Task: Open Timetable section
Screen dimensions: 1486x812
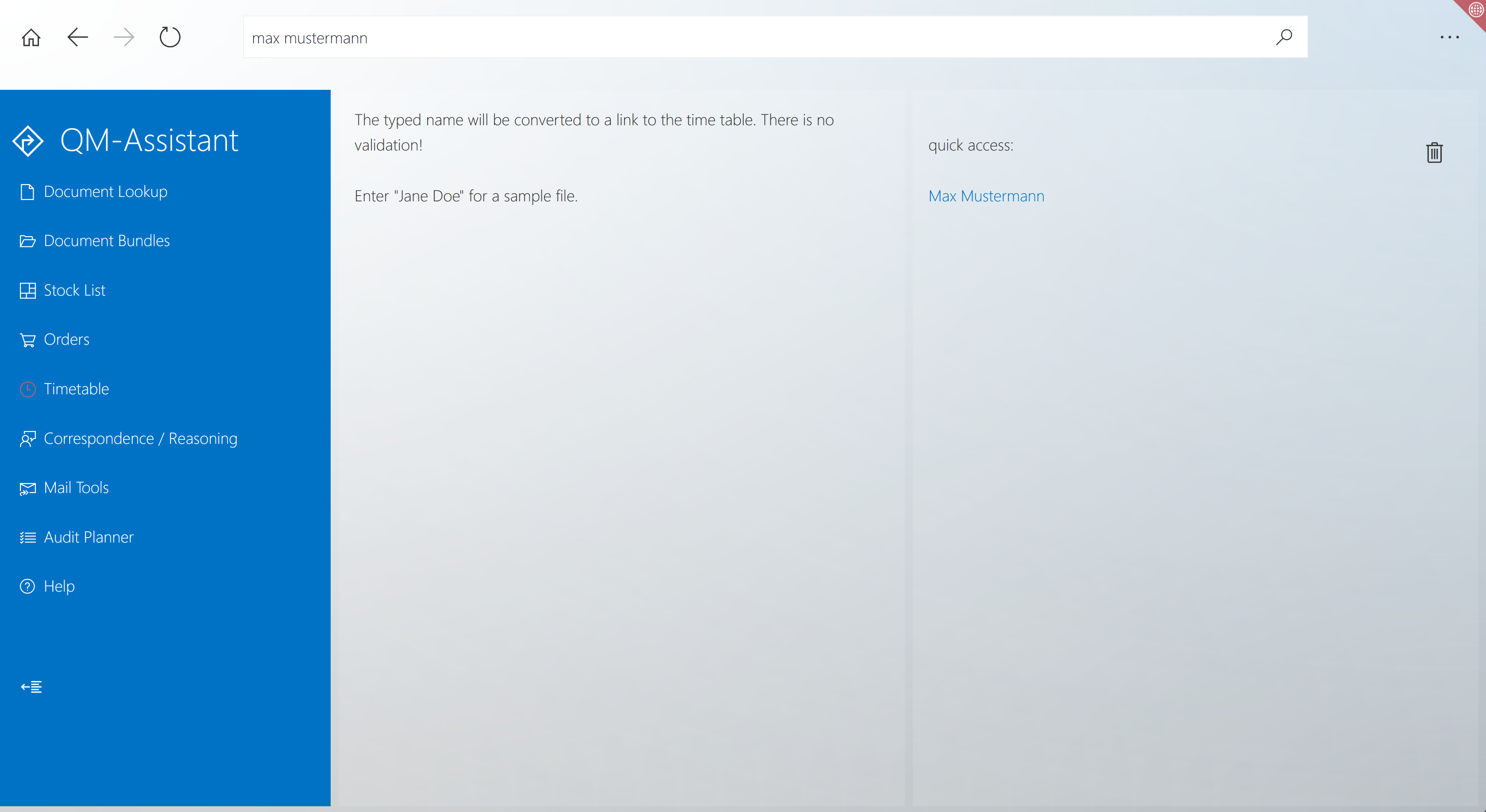Action: [x=76, y=389]
